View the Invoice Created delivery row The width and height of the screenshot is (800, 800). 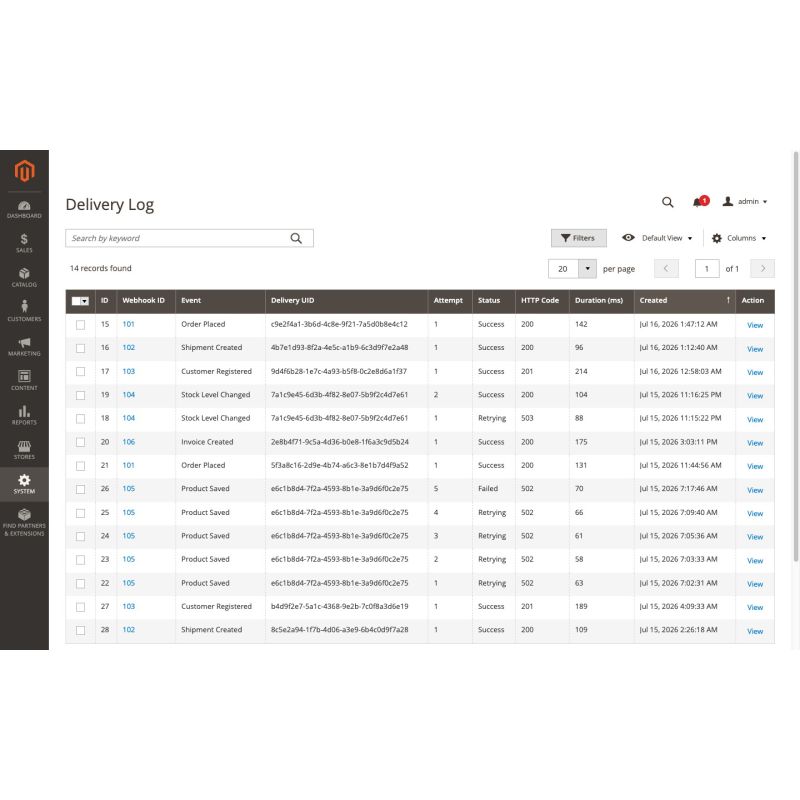[755, 443]
